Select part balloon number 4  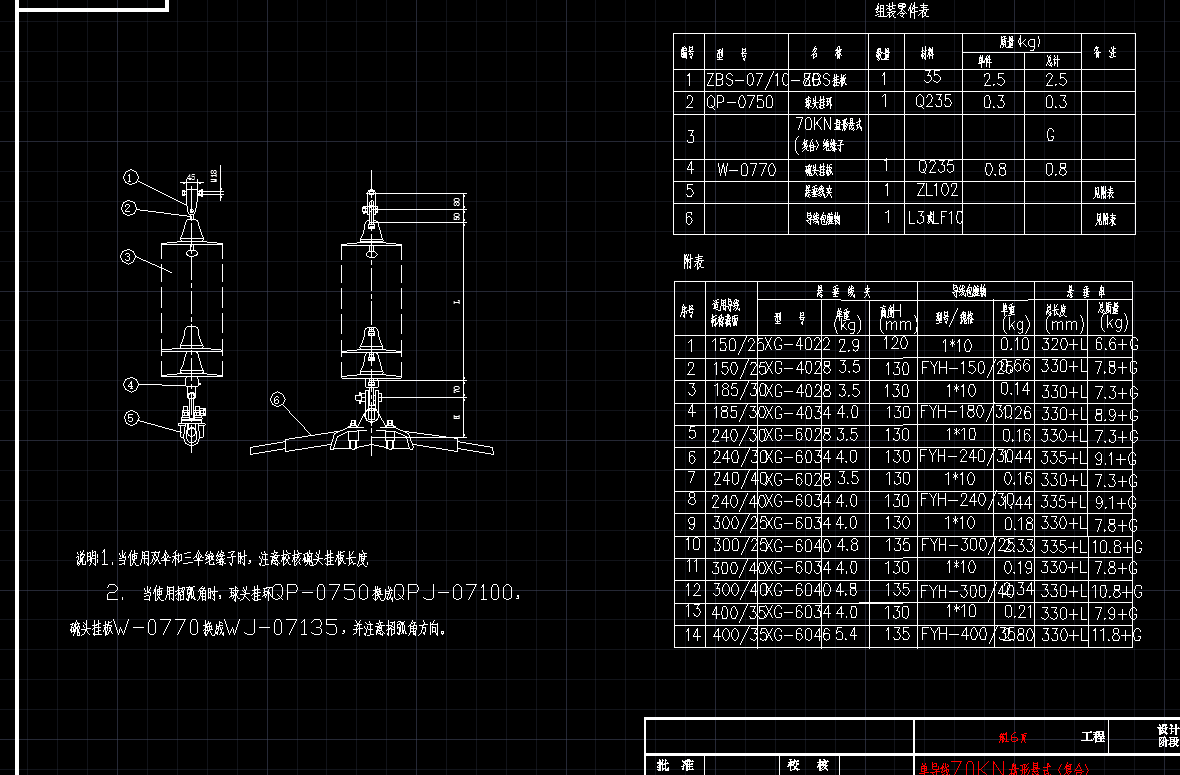coord(131,384)
